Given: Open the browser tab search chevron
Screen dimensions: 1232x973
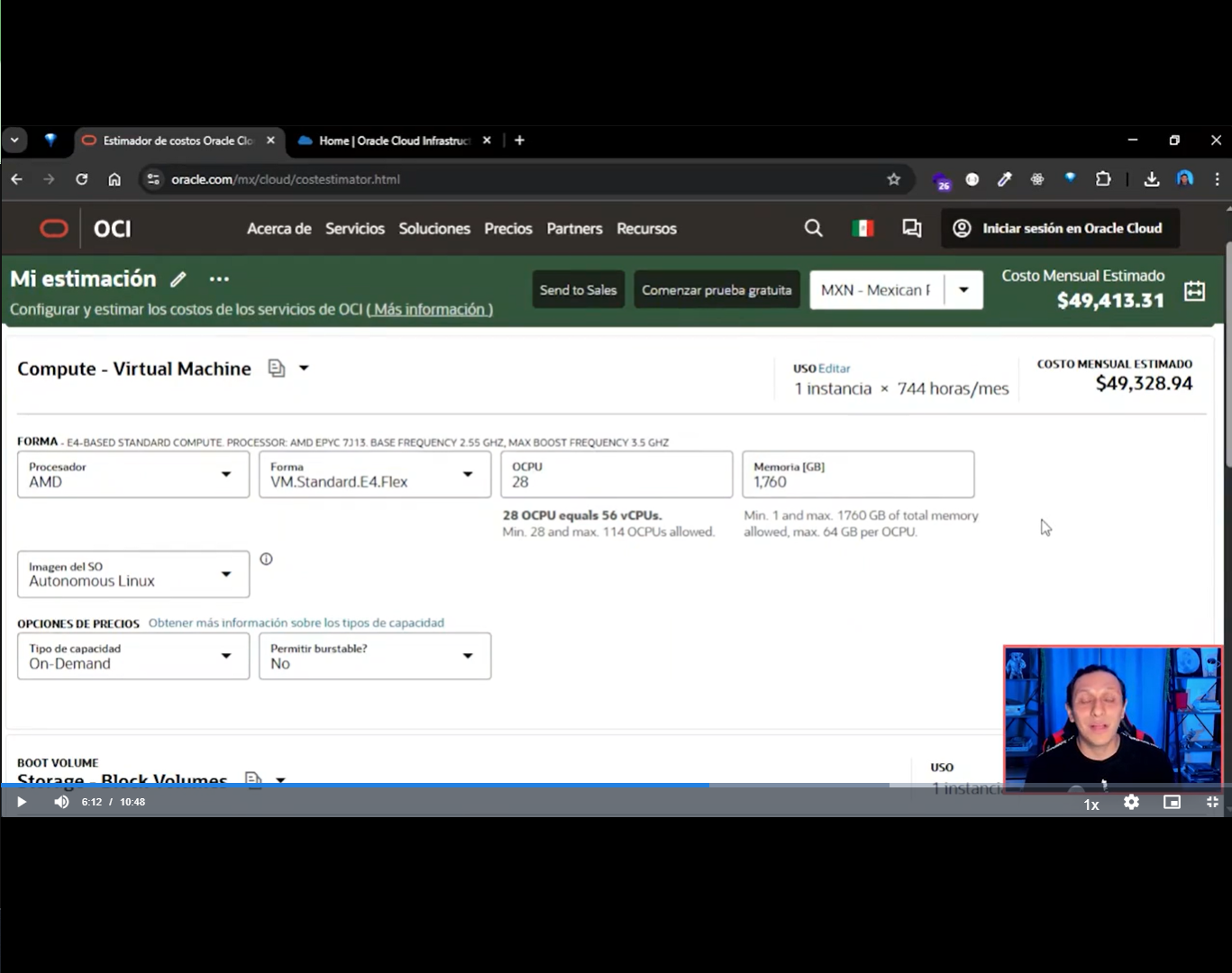Looking at the screenshot, I should pyautogui.click(x=14, y=141).
